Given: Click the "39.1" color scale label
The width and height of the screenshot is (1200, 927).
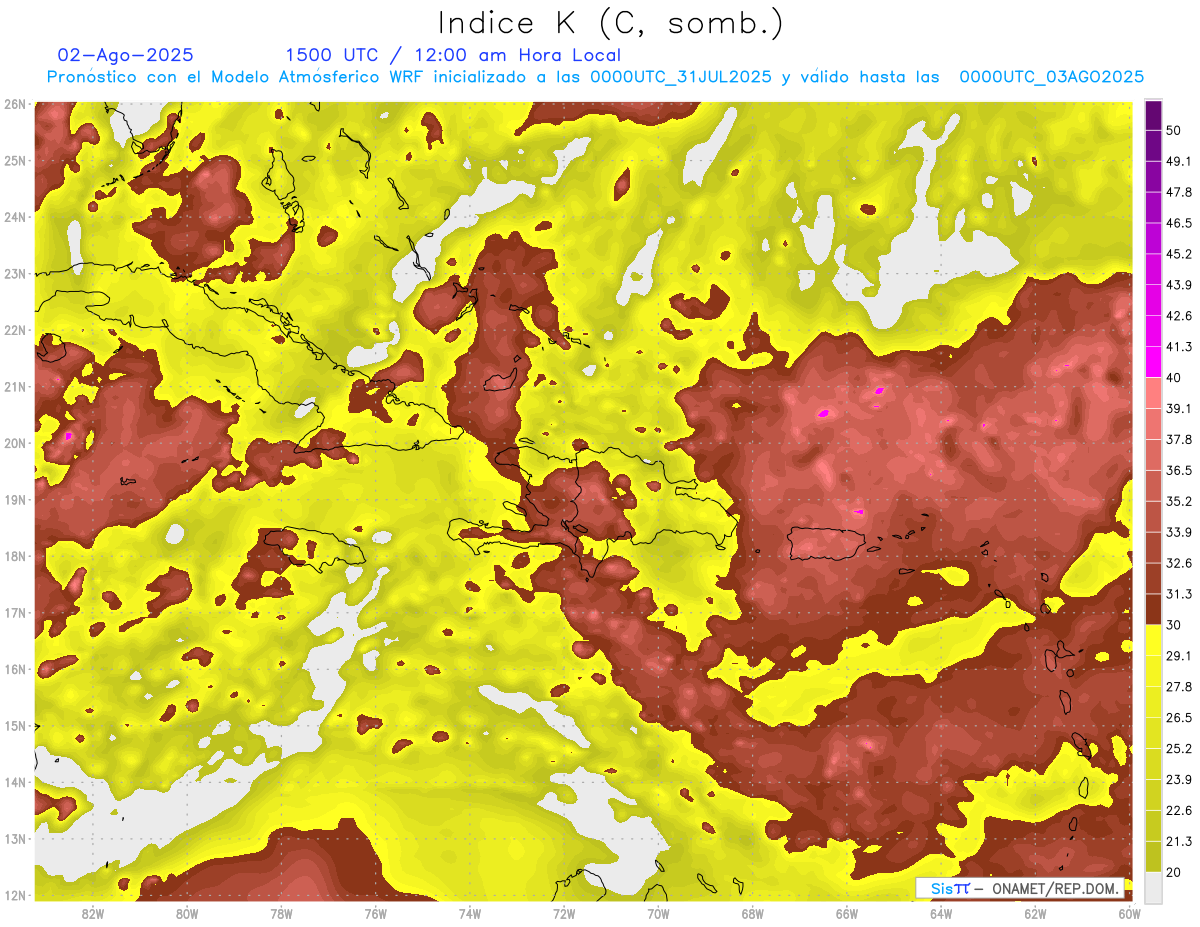Looking at the screenshot, I should point(1179,408).
